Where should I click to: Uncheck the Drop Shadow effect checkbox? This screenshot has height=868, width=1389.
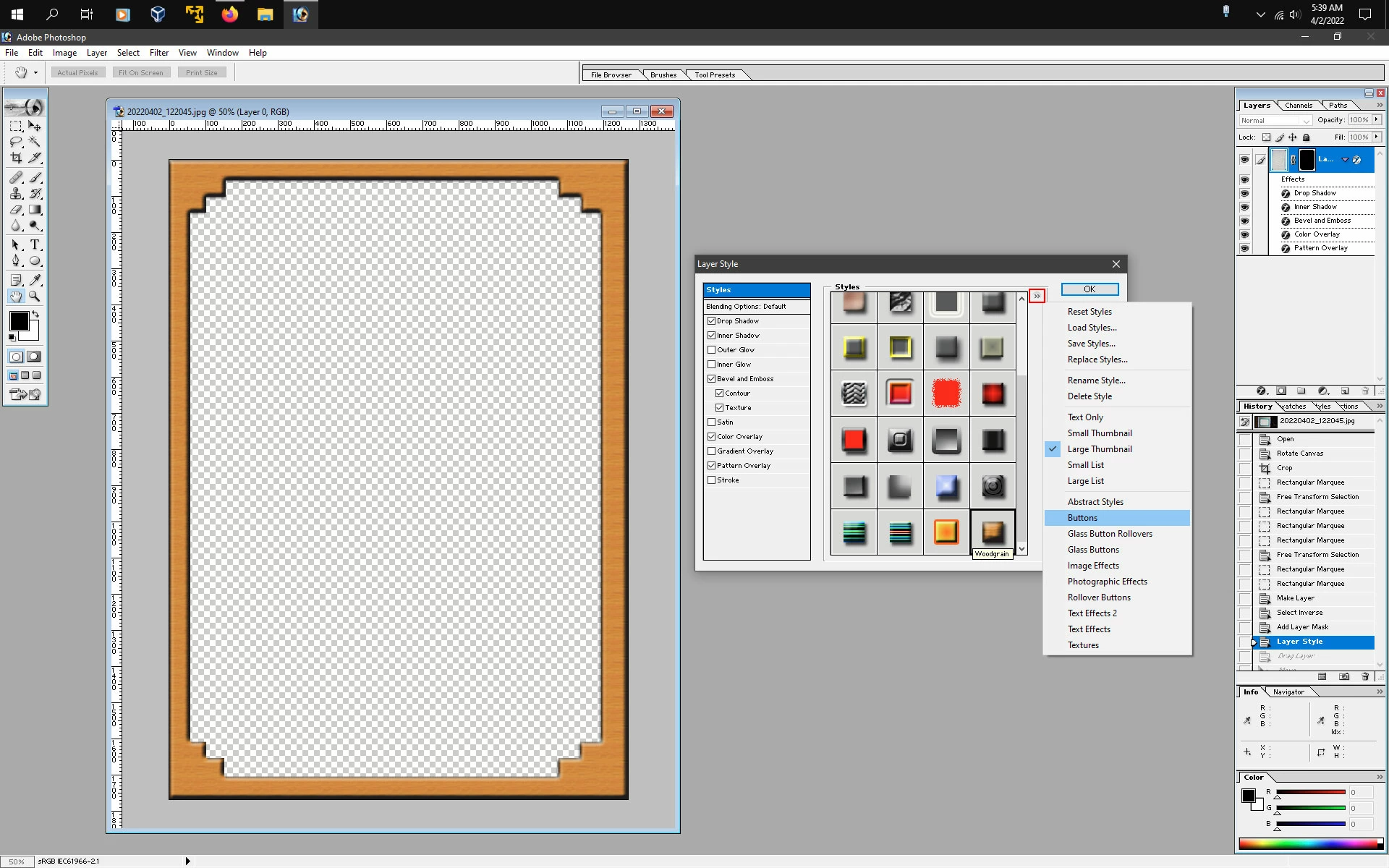712,321
